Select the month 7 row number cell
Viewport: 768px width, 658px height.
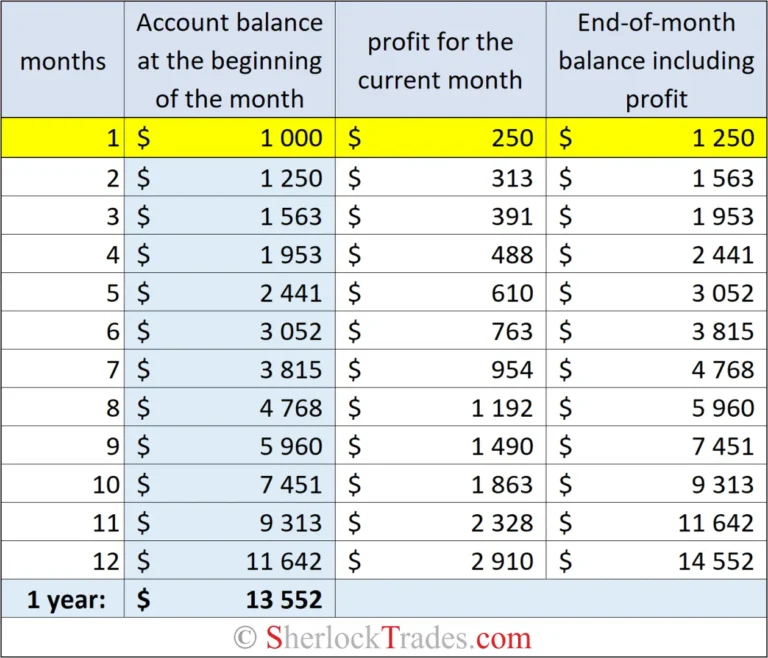coord(63,369)
